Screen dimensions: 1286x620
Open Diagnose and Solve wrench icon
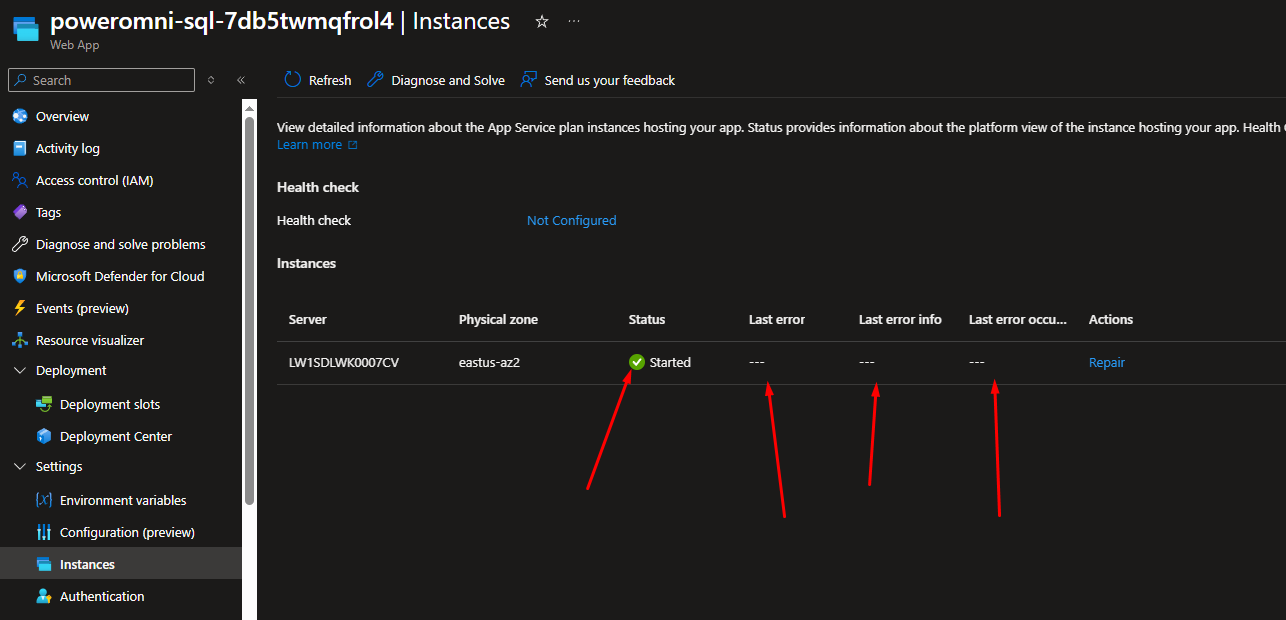tap(375, 80)
